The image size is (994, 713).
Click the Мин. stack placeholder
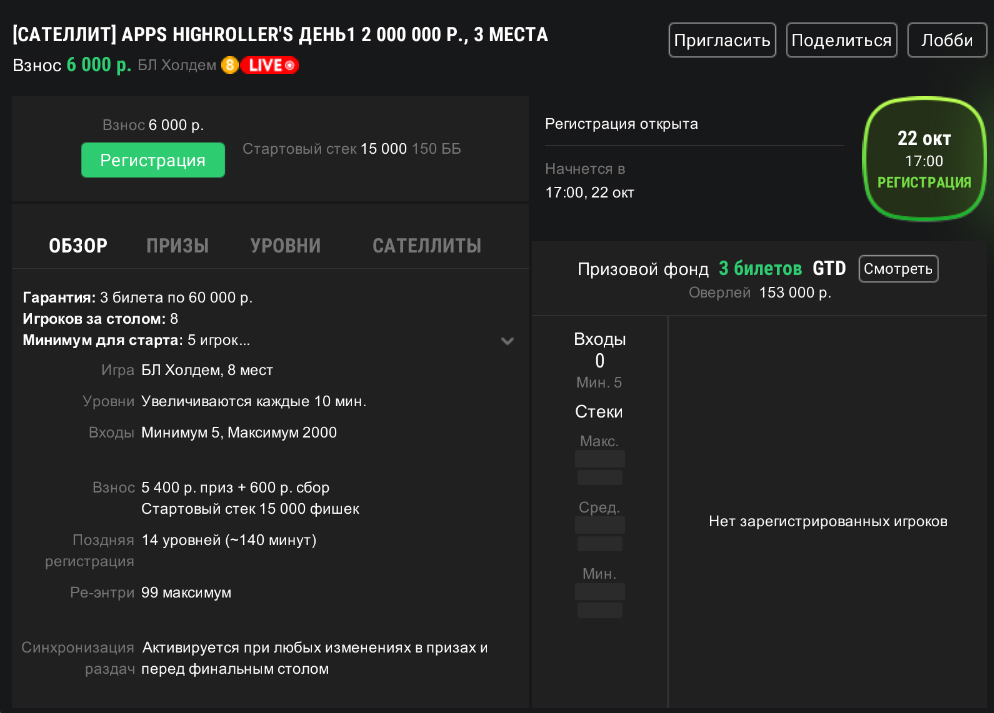[x=599, y=599]
